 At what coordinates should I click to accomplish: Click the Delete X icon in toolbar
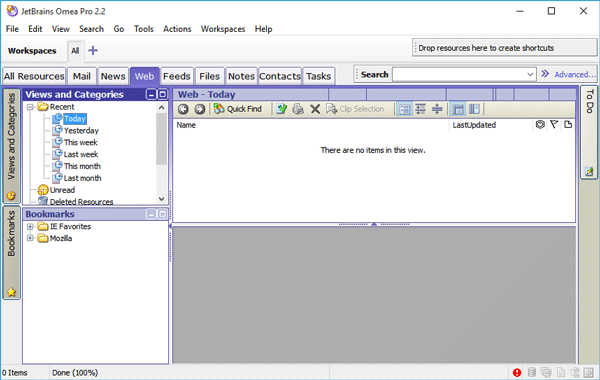(315, 109)
